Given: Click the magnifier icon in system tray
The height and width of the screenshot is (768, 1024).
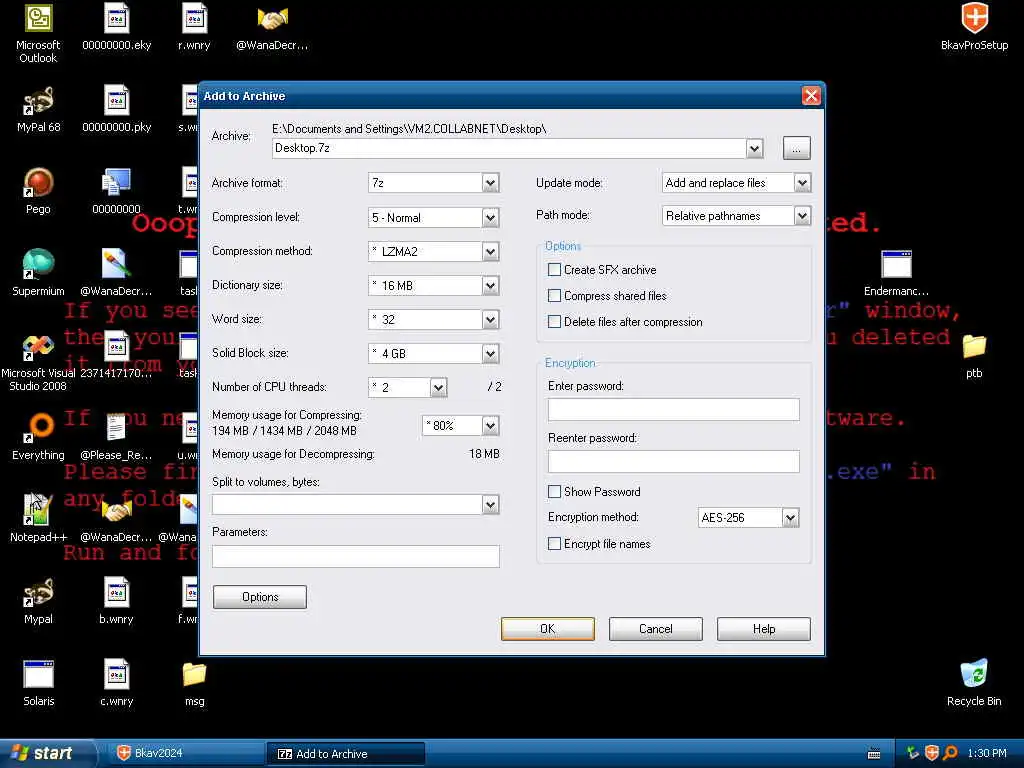Looking at the screenshot, I should click(x=950, y=753).
